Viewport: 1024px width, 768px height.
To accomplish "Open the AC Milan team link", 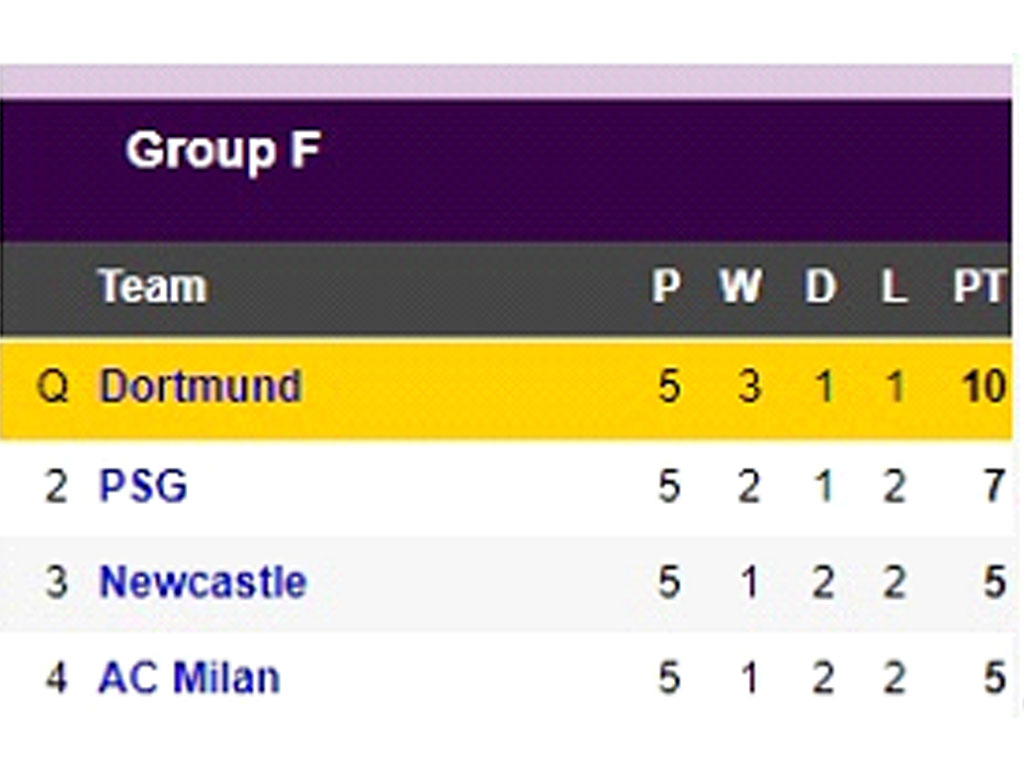I will [189, 677].
